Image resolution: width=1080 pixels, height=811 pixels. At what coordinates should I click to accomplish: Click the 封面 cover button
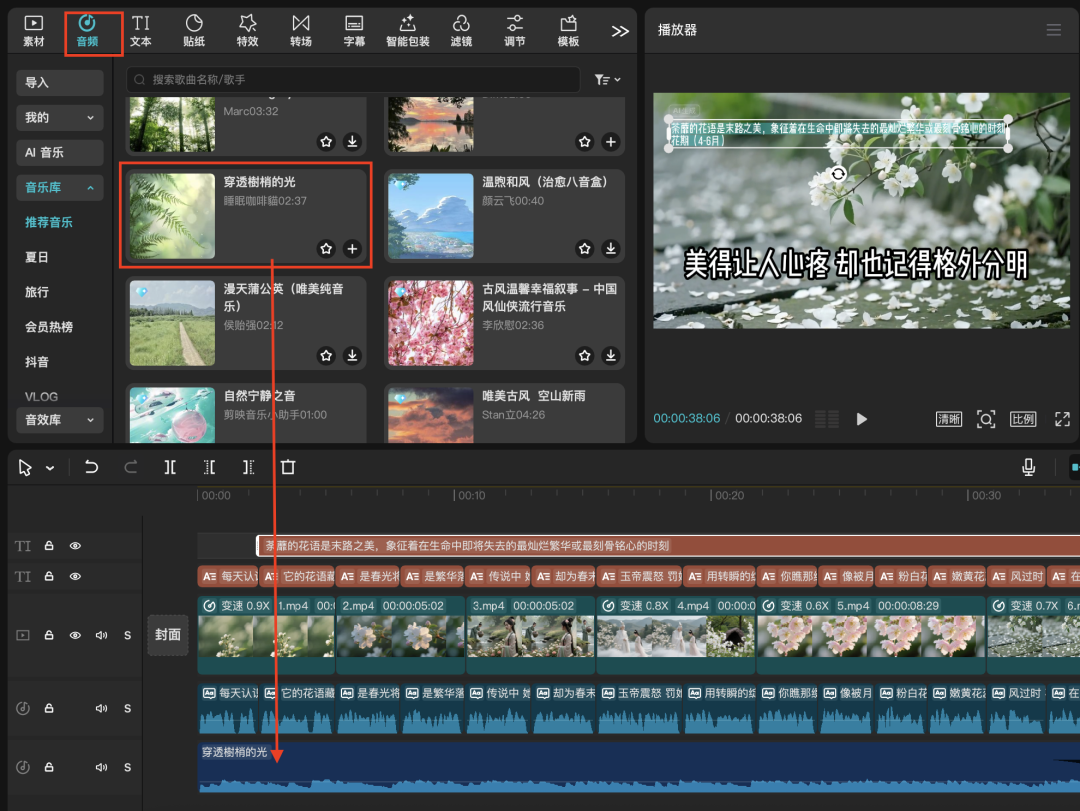[168, 635]
